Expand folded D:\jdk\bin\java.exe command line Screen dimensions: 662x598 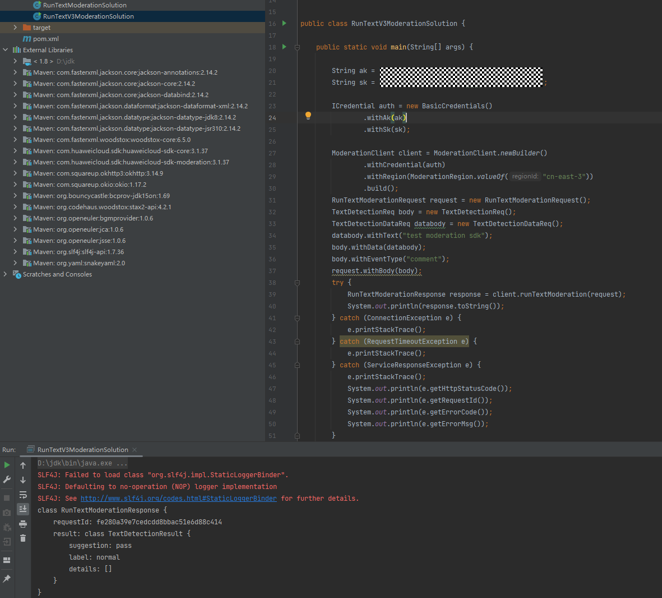pyautogui.click(x=82, y=463)
